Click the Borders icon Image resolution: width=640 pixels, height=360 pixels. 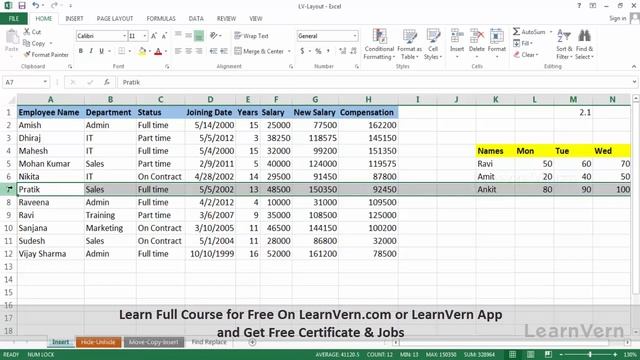[122, 51]
